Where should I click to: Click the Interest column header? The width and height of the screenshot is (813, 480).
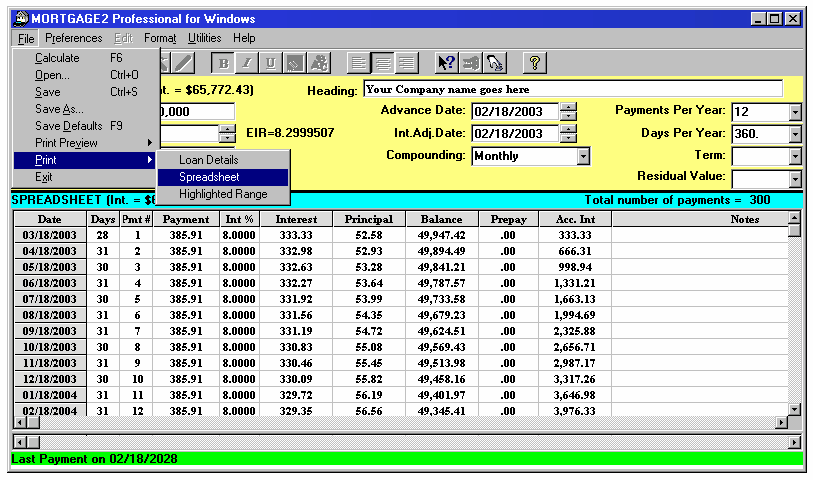pos(296,219)
